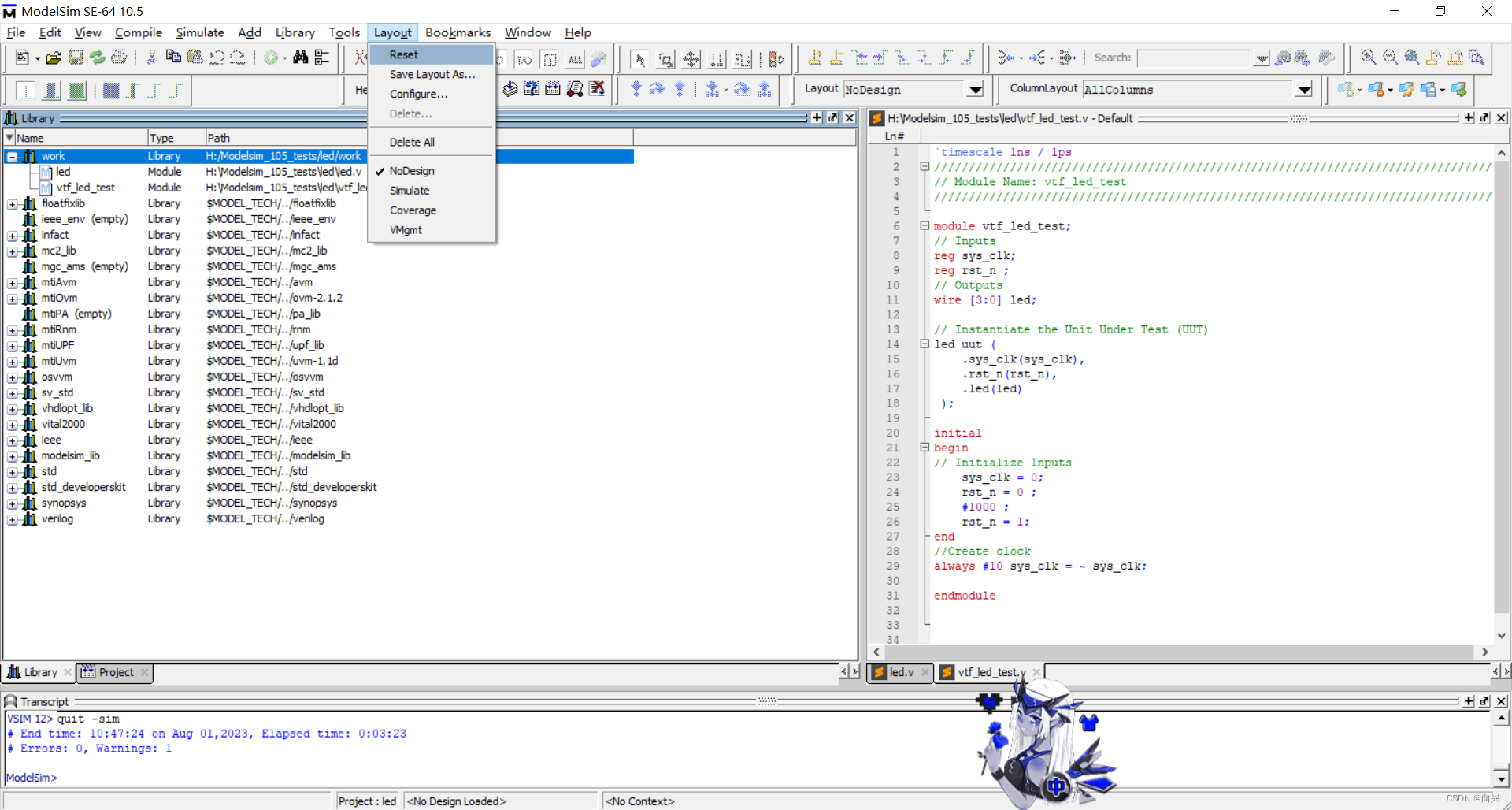Click the Pan mode four-arrow icon

click(691, 59)
